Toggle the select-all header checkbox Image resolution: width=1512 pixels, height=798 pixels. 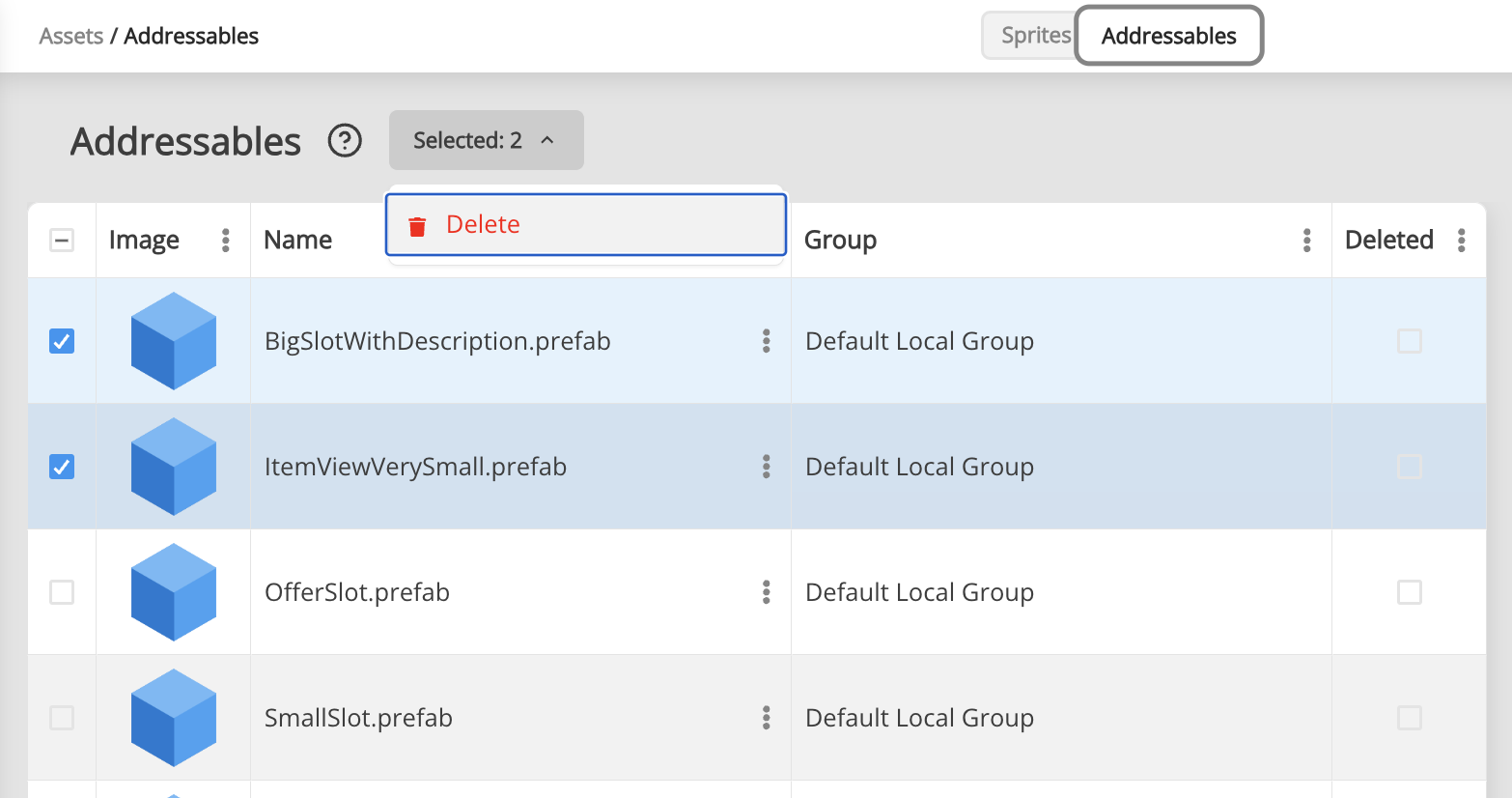[x=62, y=240]
